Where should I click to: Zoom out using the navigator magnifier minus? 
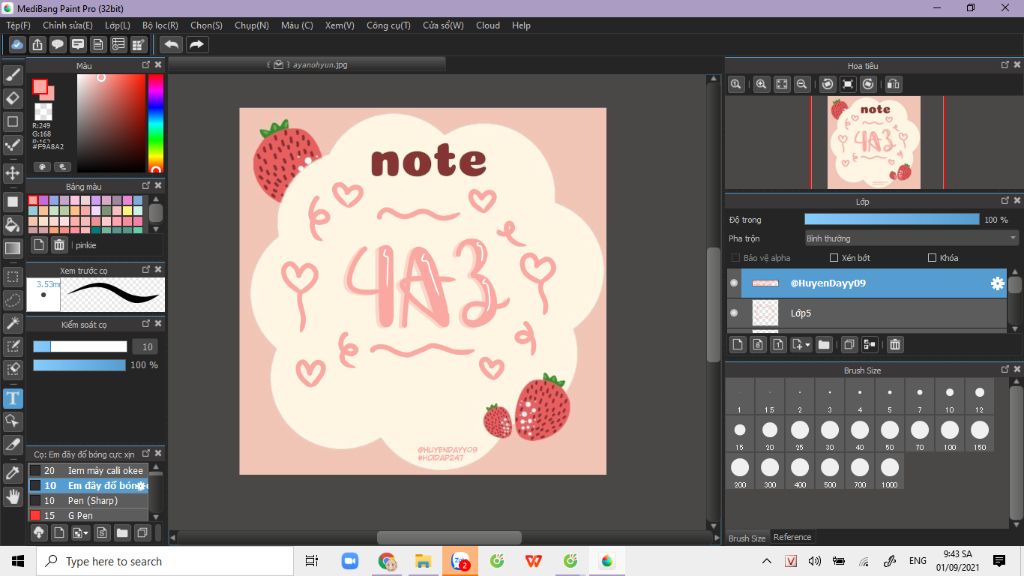click(802, 84)
